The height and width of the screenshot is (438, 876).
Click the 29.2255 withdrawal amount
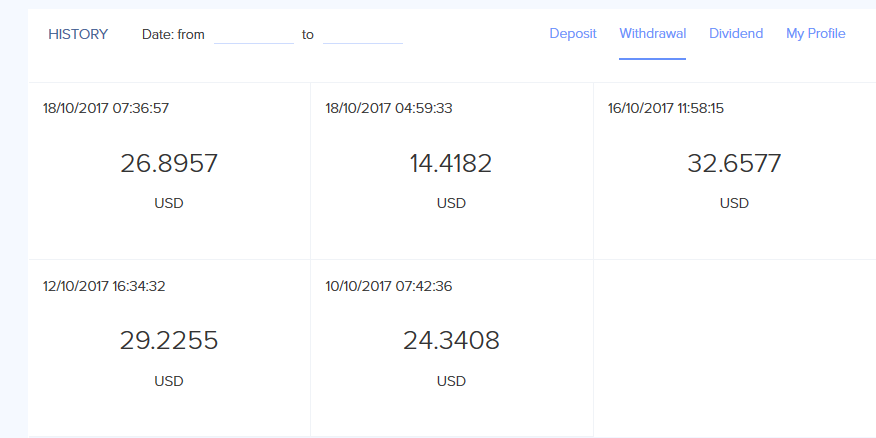point(169,341)
